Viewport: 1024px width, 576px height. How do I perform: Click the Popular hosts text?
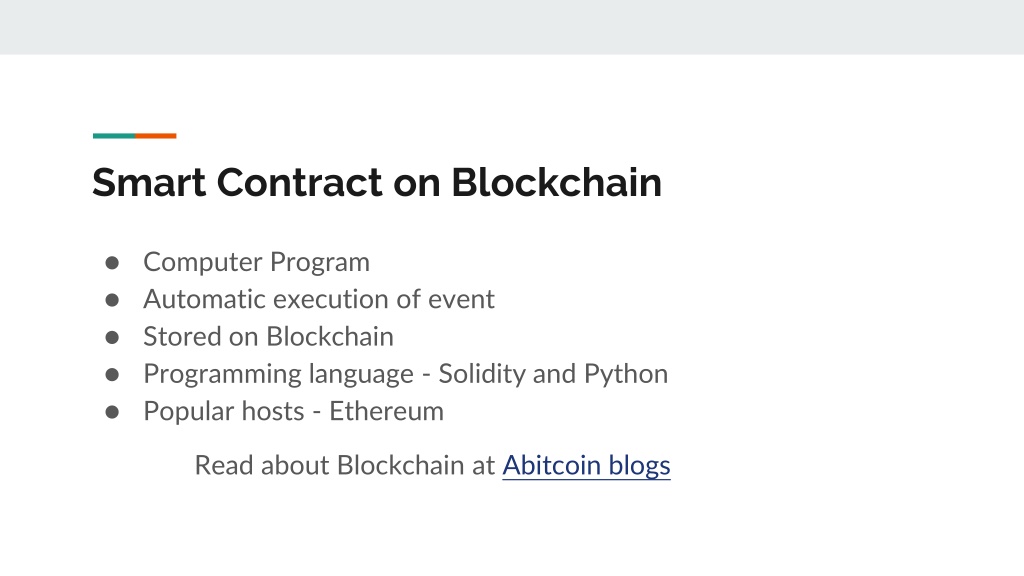pos(223,411)
